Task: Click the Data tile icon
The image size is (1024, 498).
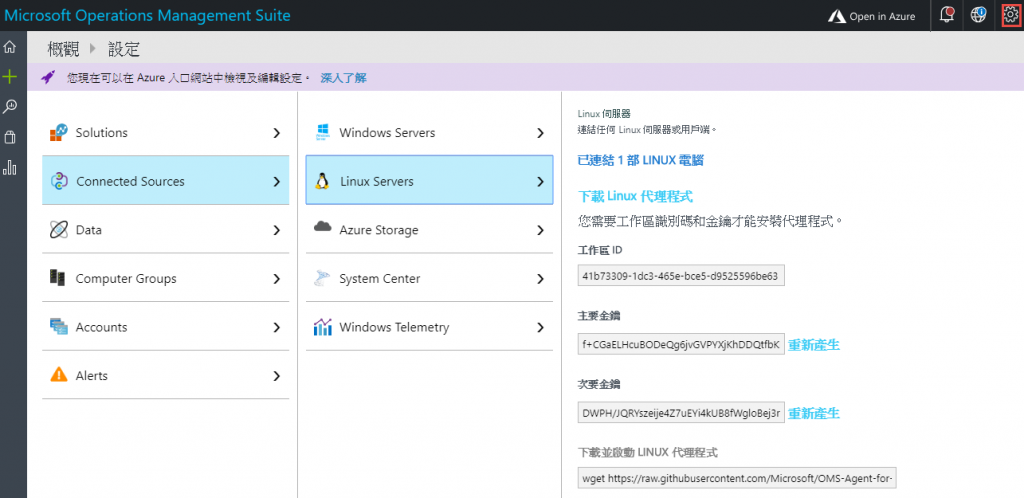Action: pos(59,230)
